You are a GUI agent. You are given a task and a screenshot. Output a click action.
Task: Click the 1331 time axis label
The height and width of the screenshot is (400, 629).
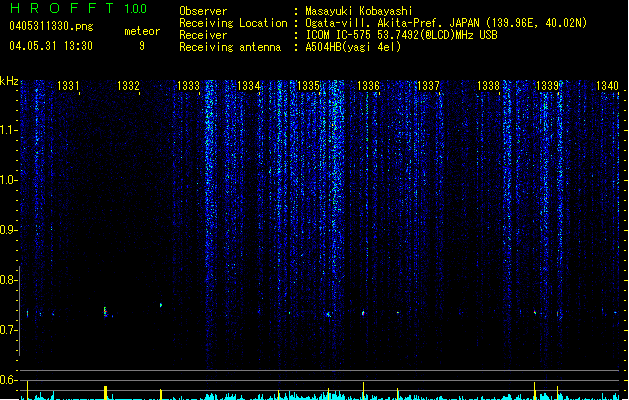68,85
